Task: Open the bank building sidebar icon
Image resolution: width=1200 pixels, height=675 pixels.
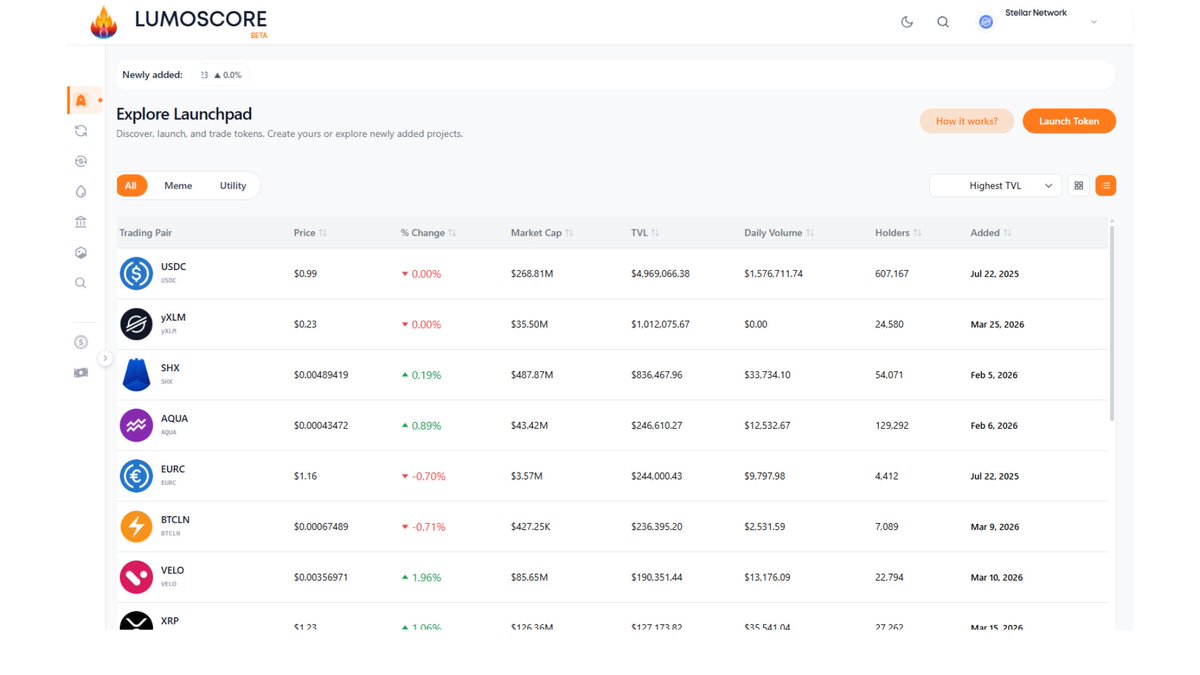Action: coord(81,222)
